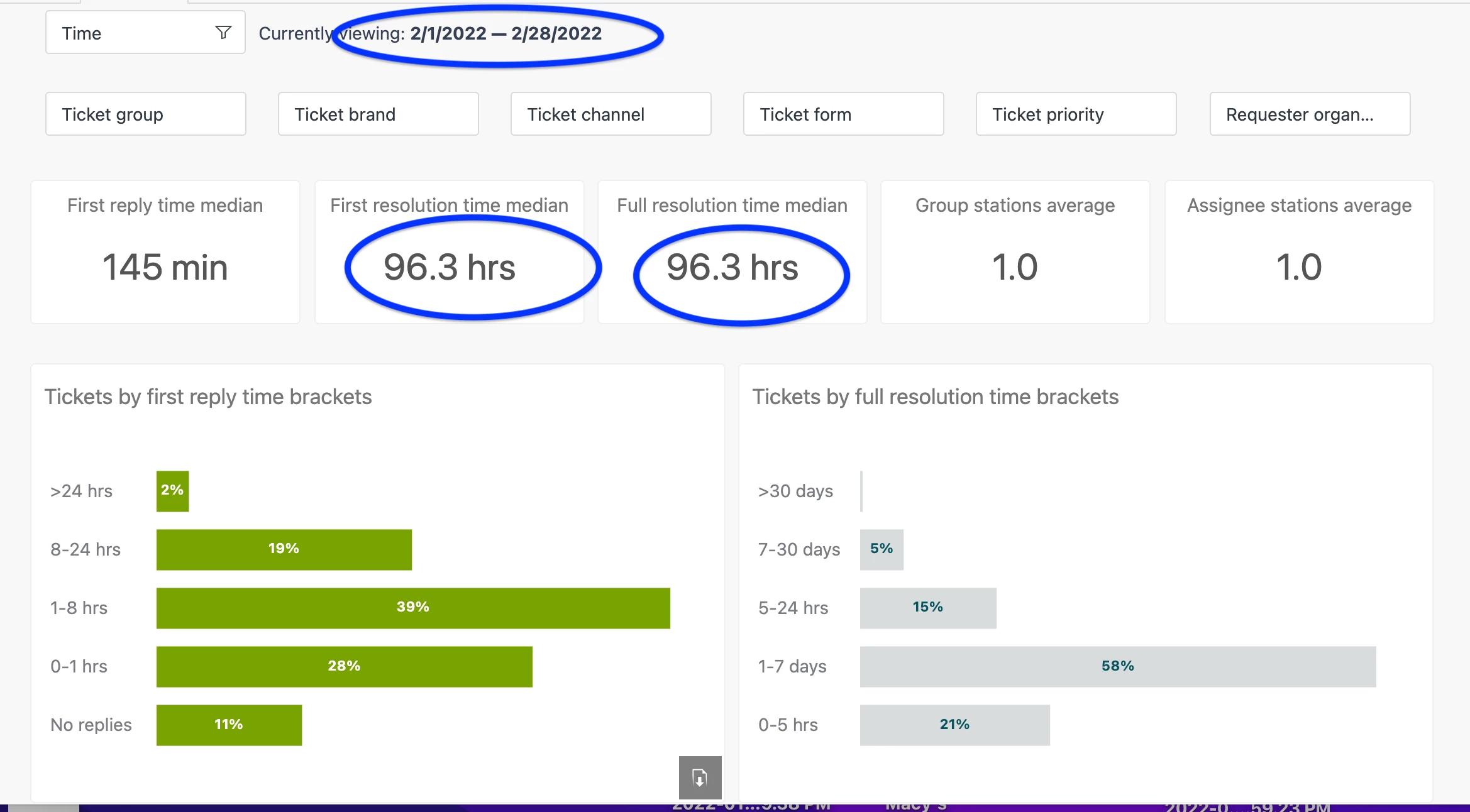
Task: Open the Time filter dropdown
Action: coord(145,33)
